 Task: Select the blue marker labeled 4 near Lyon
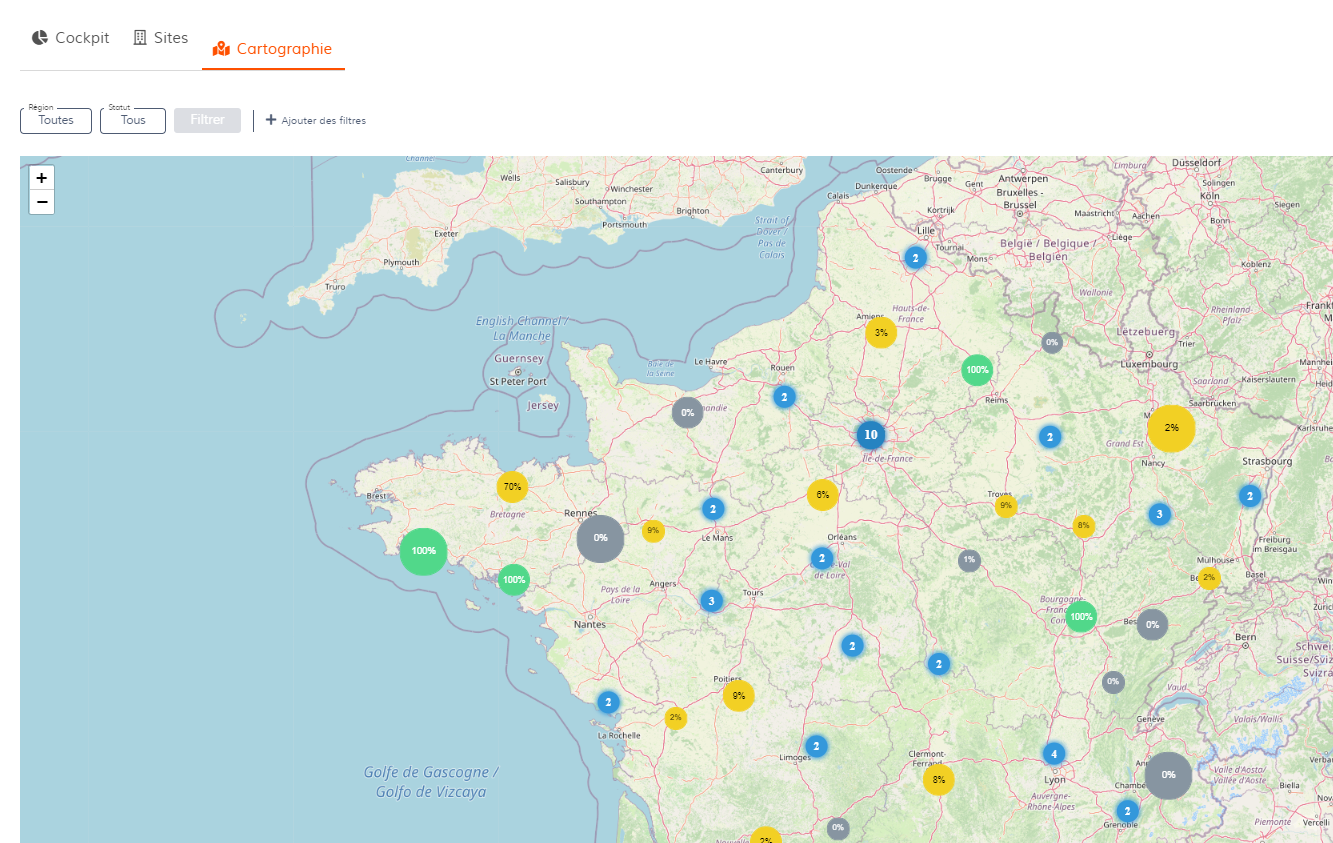tap(1053, 753)
